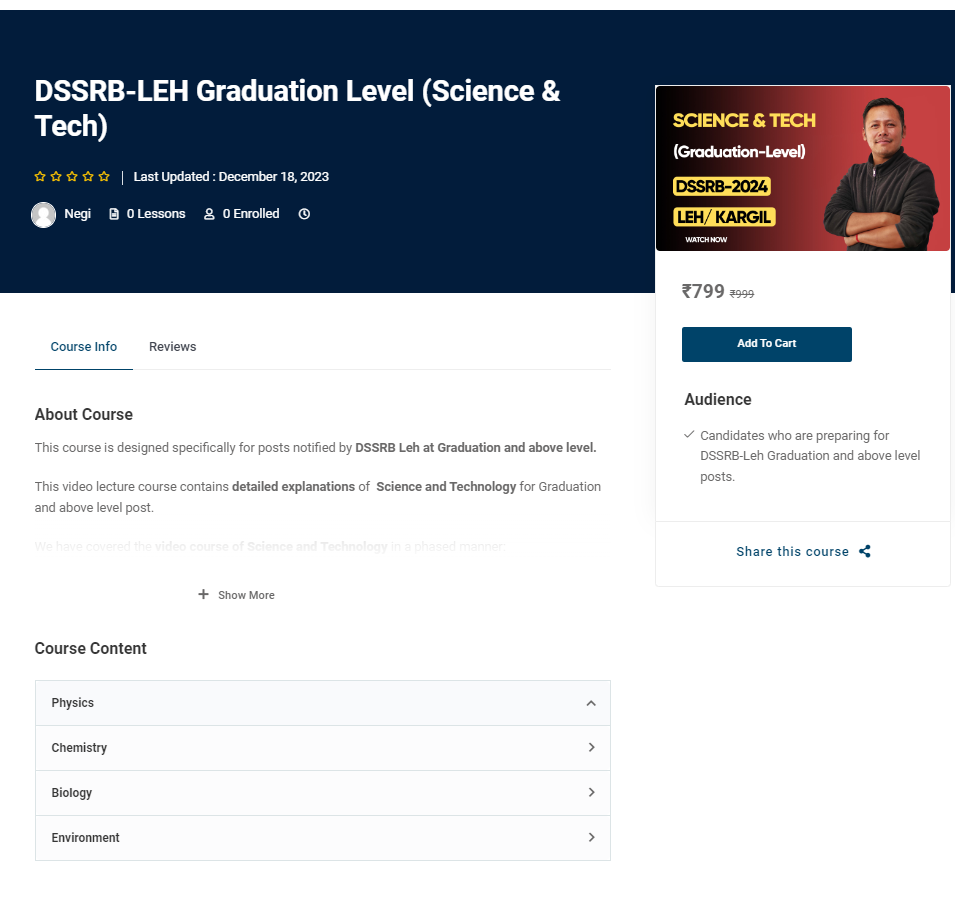Open the Science & Tech course thumbnail

click(803, 168)
